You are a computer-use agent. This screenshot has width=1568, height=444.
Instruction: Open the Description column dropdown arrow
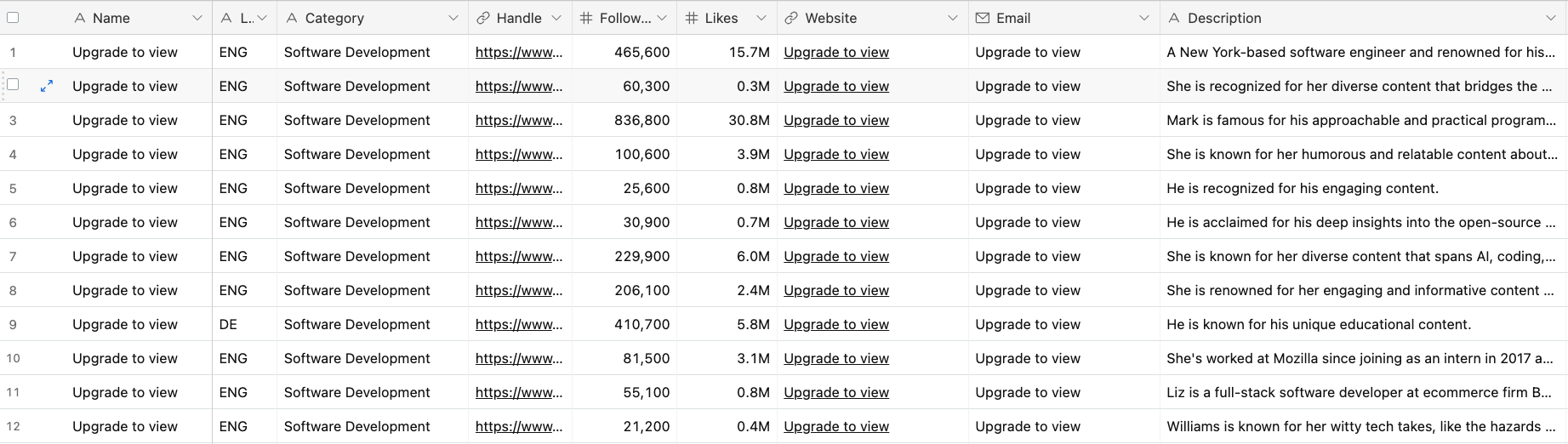[x=1551, y=18]
